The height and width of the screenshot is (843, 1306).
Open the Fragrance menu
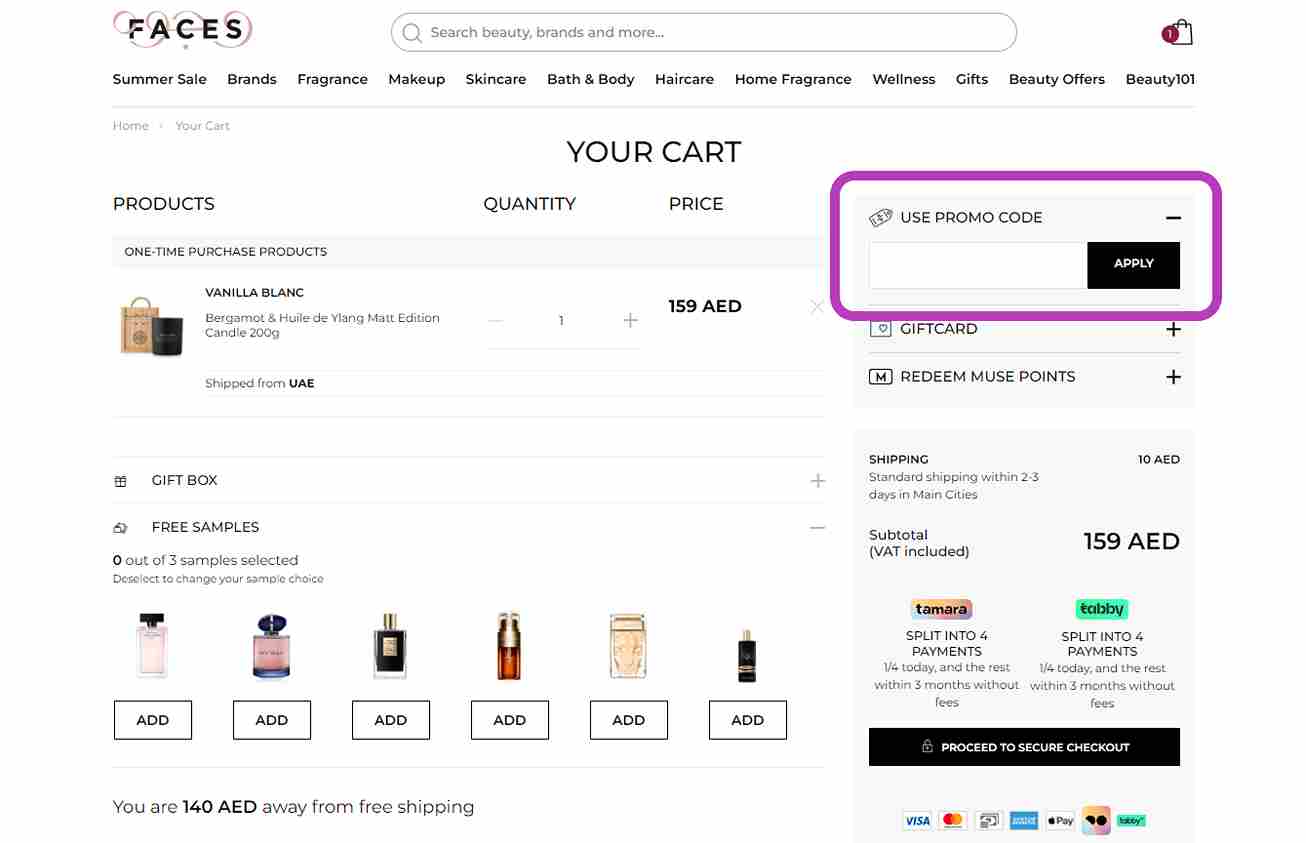pyautogui.click(x=332, y=79)
